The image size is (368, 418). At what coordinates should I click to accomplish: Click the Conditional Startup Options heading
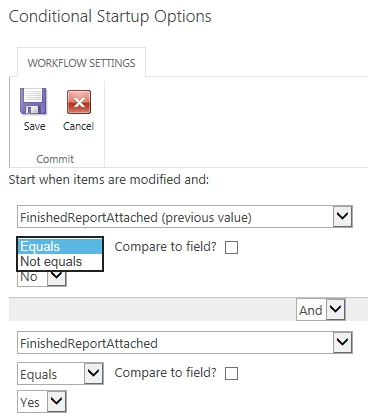[x=110, y=17]
